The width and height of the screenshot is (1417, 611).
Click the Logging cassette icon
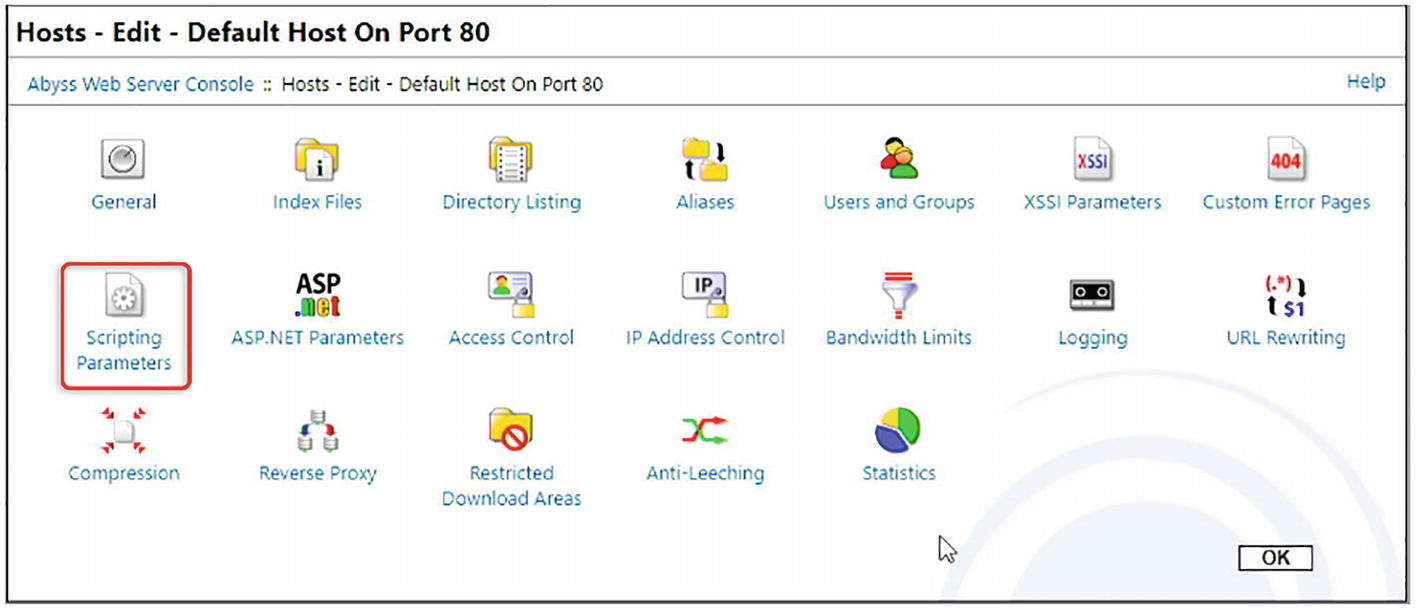point(1092,296)
